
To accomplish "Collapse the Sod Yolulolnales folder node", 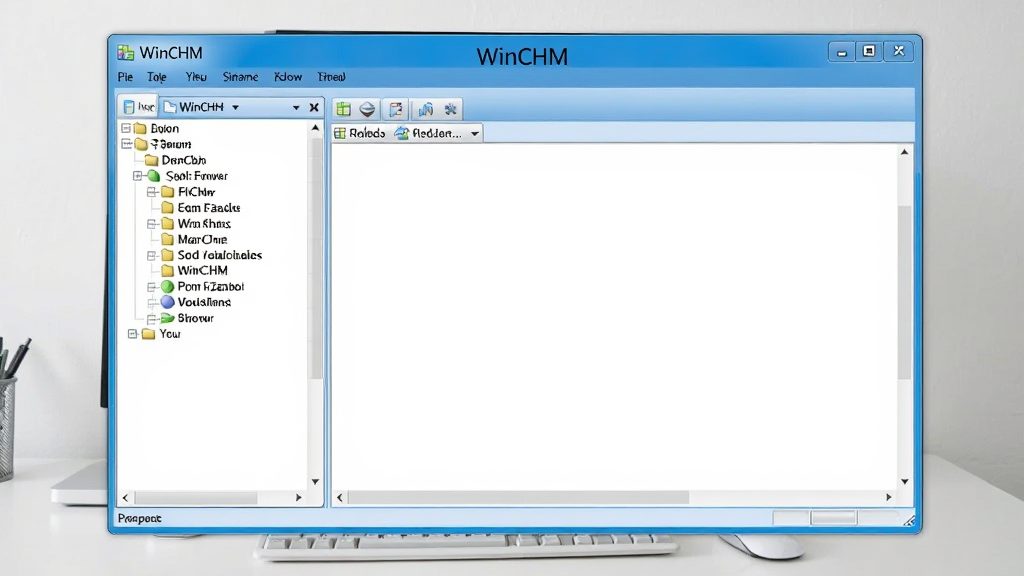I will point(152,255).
